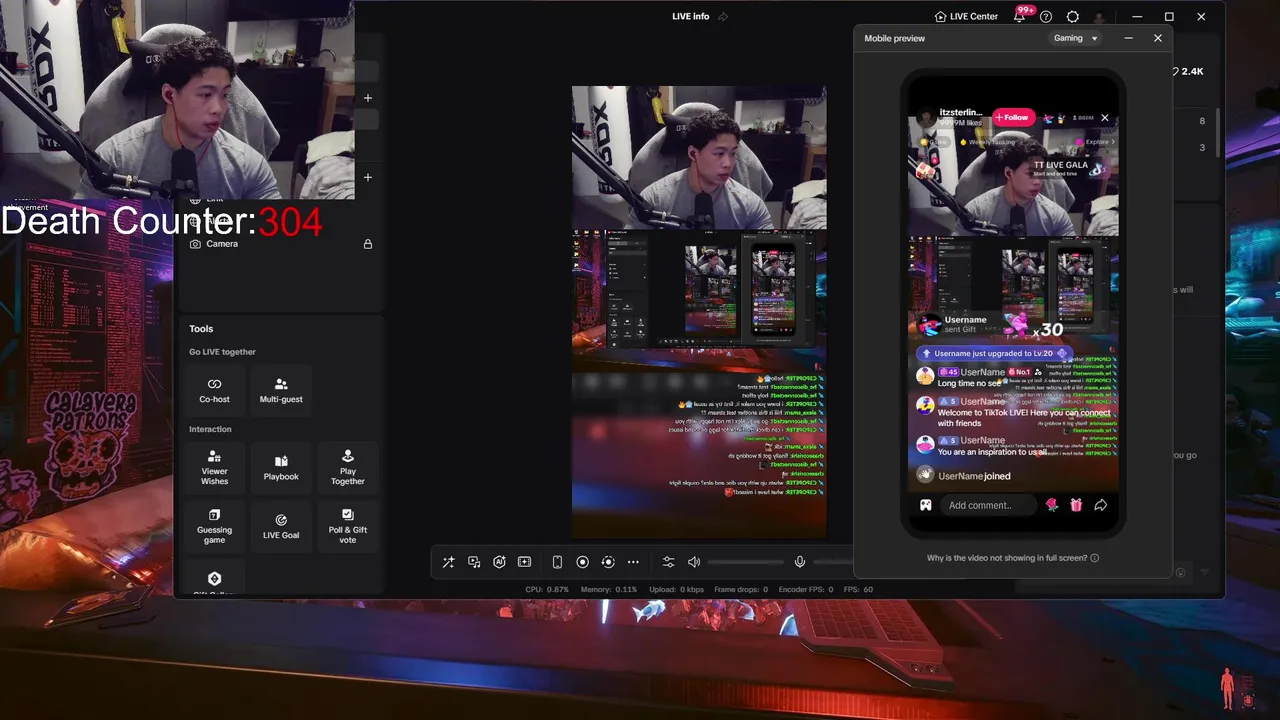Click 'Username just upgraded to Lv.20' banner
This screenshot has height=720, width=1280.
[994, 353]
